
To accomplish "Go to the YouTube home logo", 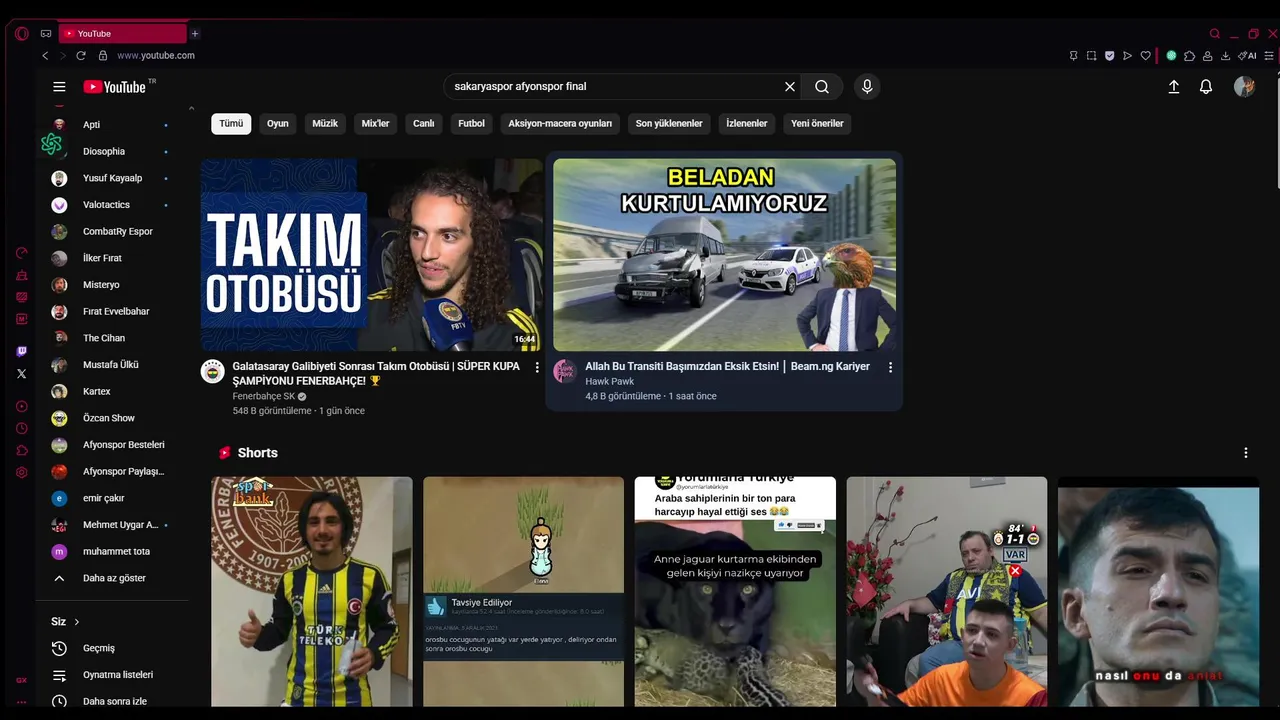I will tap(115, 87).
